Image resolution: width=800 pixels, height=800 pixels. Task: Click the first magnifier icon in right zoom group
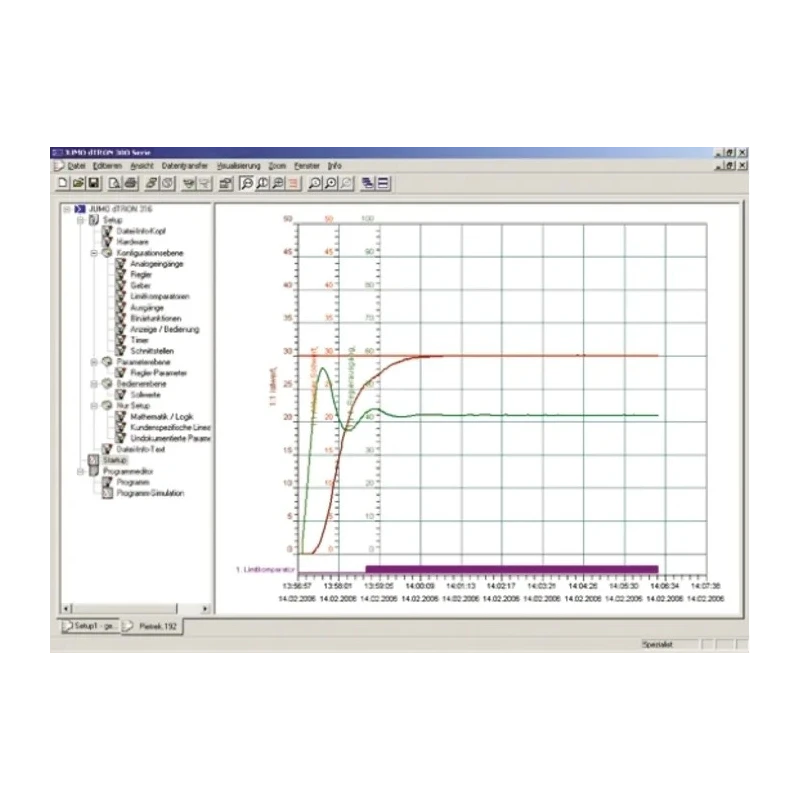point(315,183)
